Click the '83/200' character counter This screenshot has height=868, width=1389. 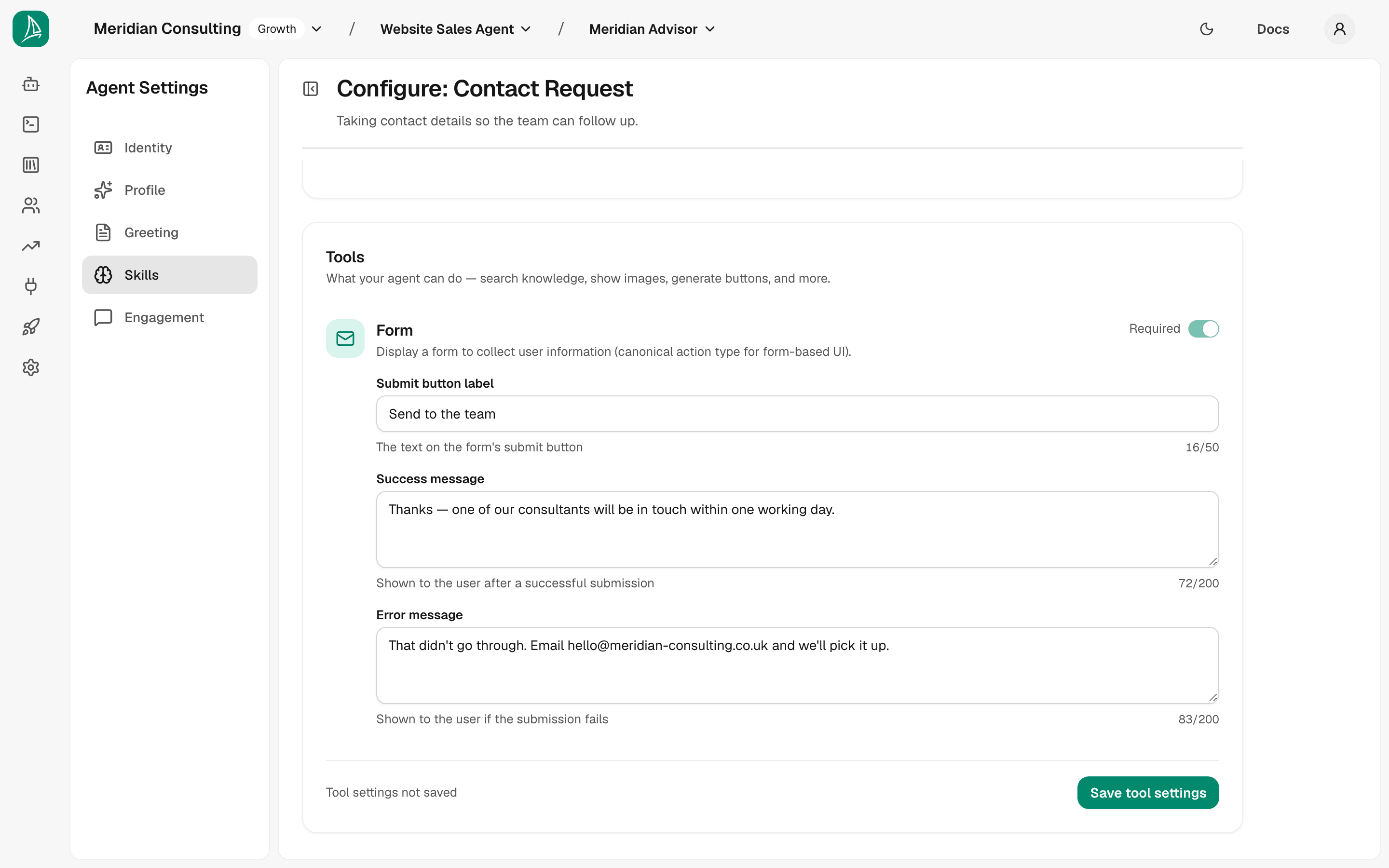1198,719
